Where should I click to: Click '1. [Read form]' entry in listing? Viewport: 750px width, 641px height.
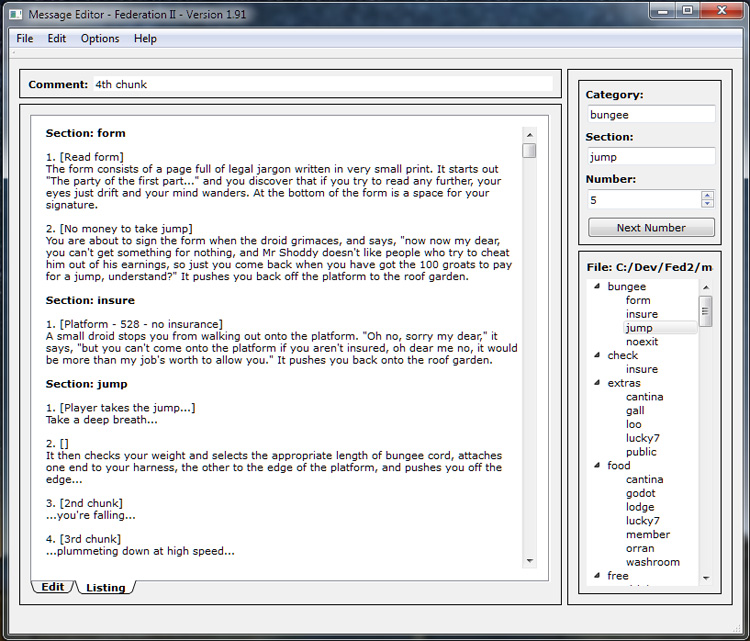(x=85, y=157)
